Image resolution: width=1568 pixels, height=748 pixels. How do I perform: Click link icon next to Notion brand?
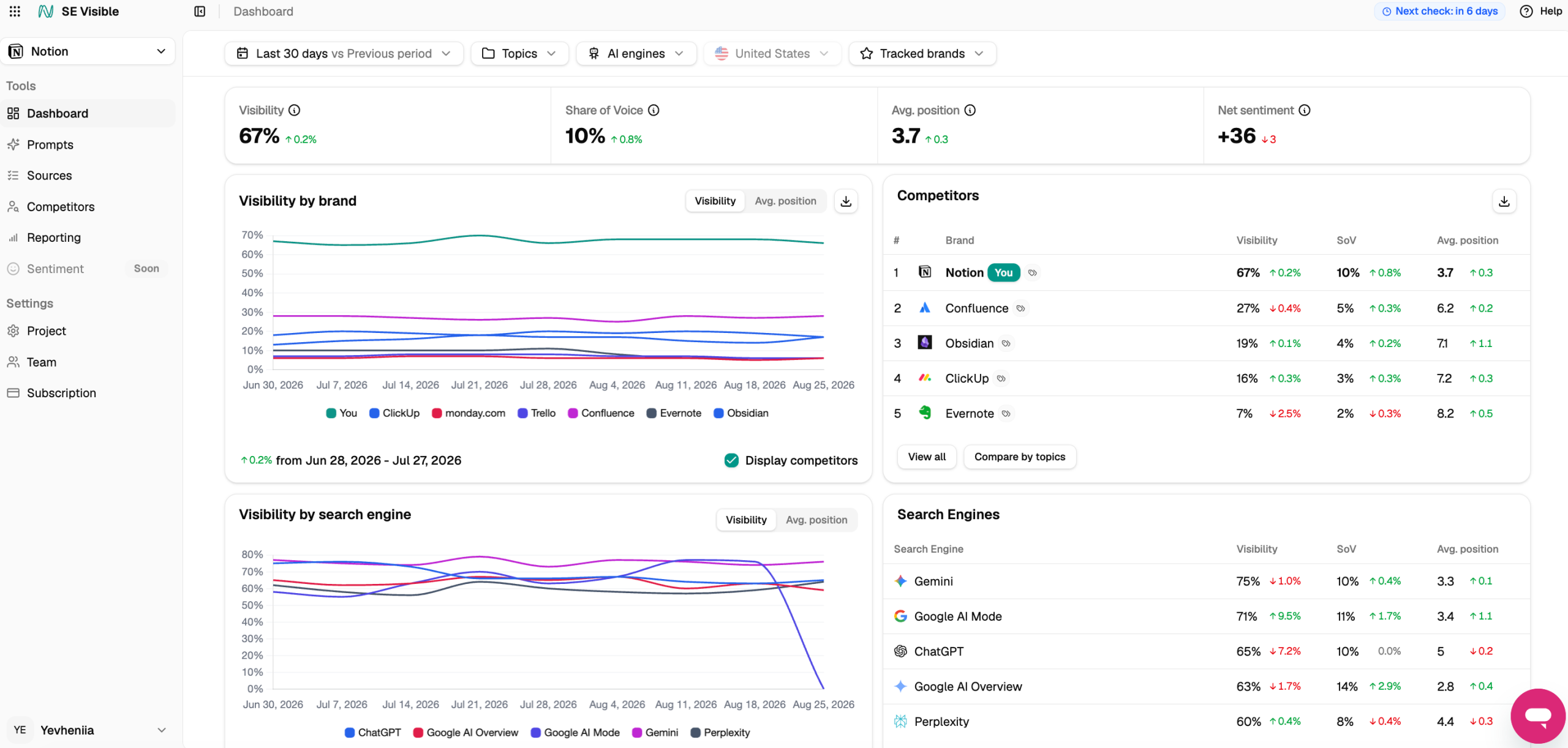(x=1033, y=273)
